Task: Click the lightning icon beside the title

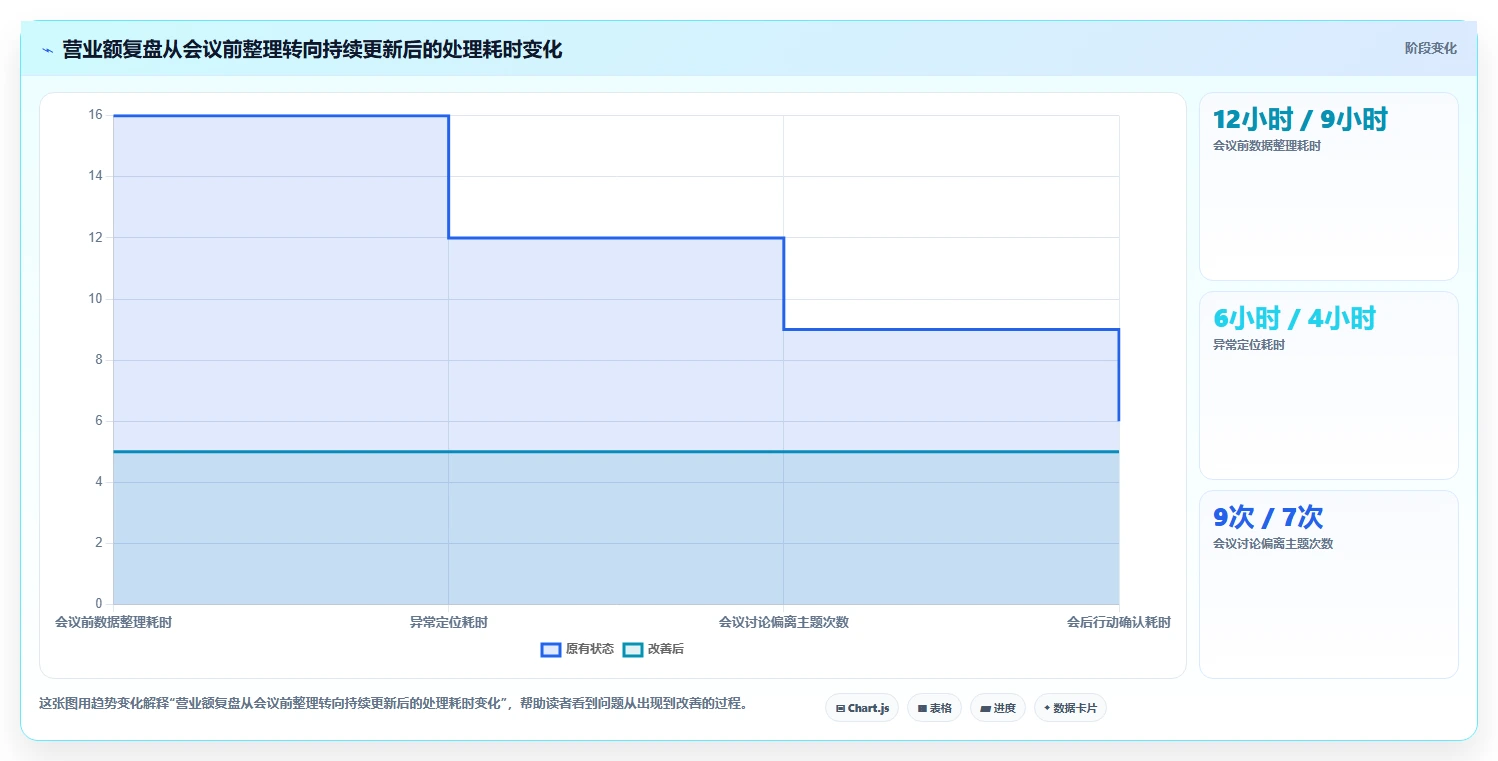Action: pos(47,50)
